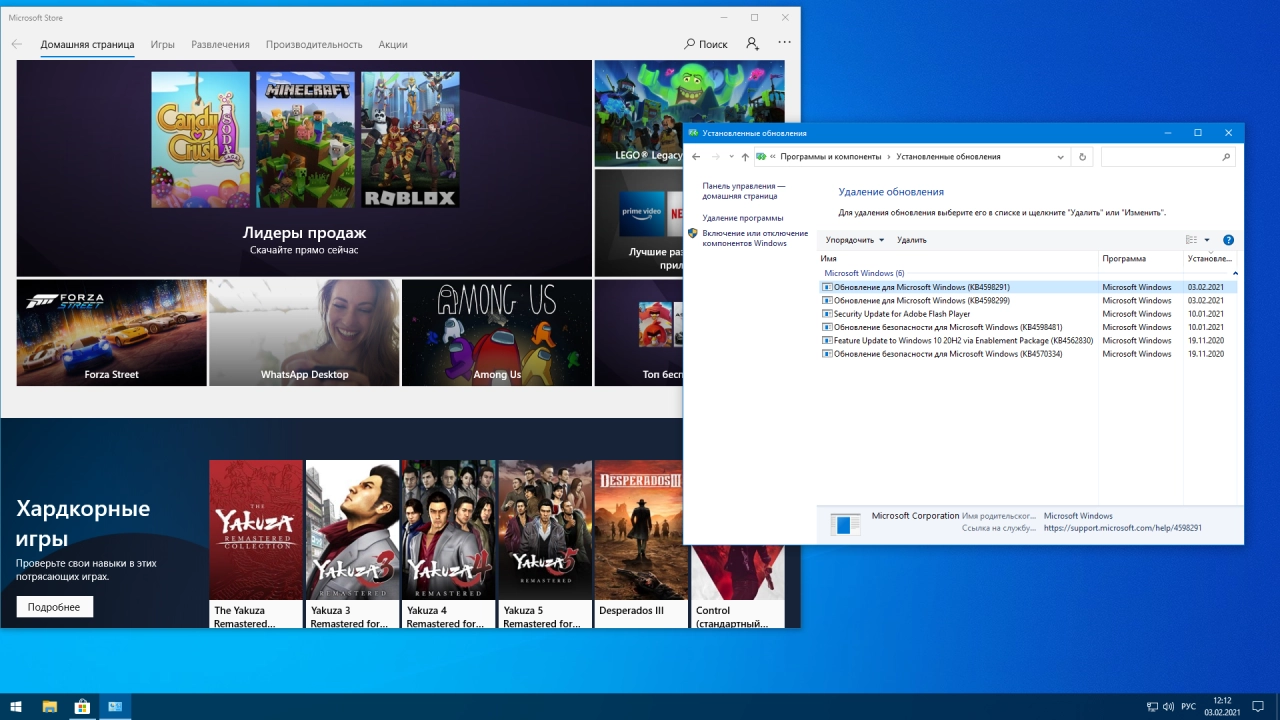Open network status in system tray
The height and width of the screenshot is (720, 1280).
click(x=1152, y=707)
